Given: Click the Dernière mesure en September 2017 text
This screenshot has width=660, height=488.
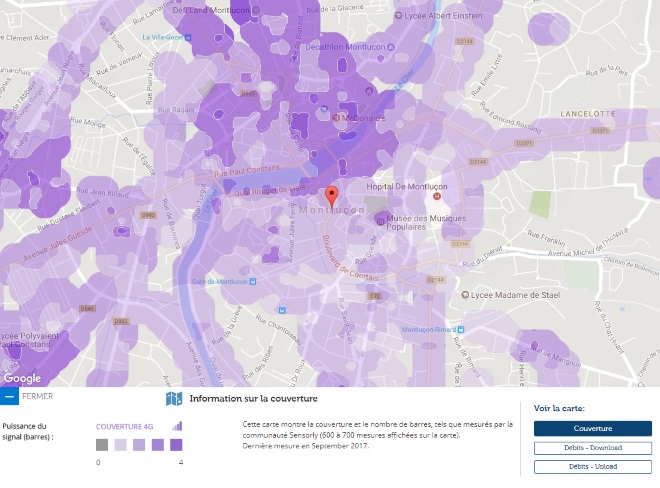Looking at the screenshot, I should [306, 446].
